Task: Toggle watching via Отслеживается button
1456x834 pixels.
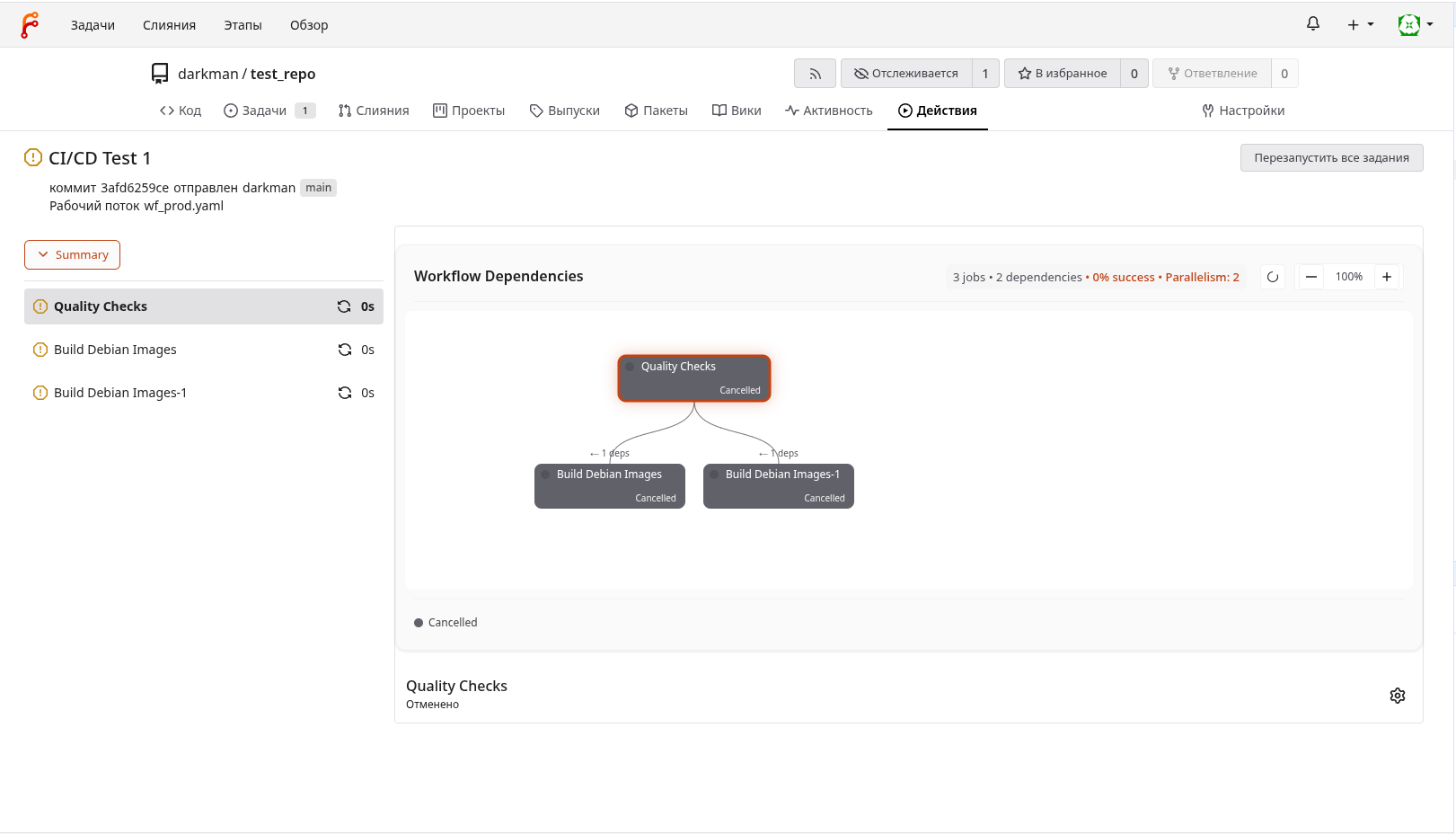Action: (x=906, y=74)
